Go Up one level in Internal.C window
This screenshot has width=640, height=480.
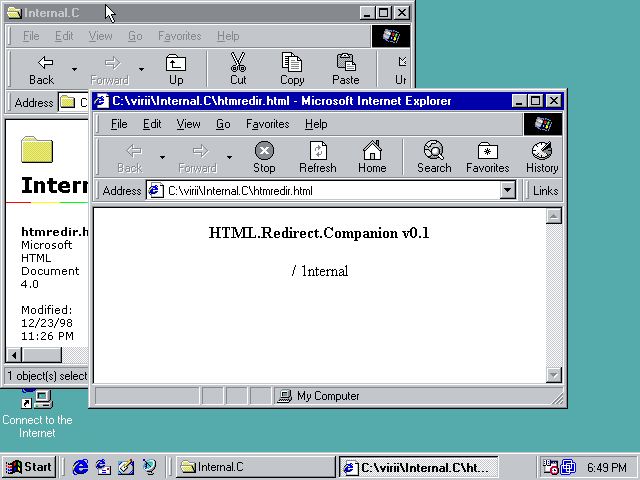tap(176, 69)
